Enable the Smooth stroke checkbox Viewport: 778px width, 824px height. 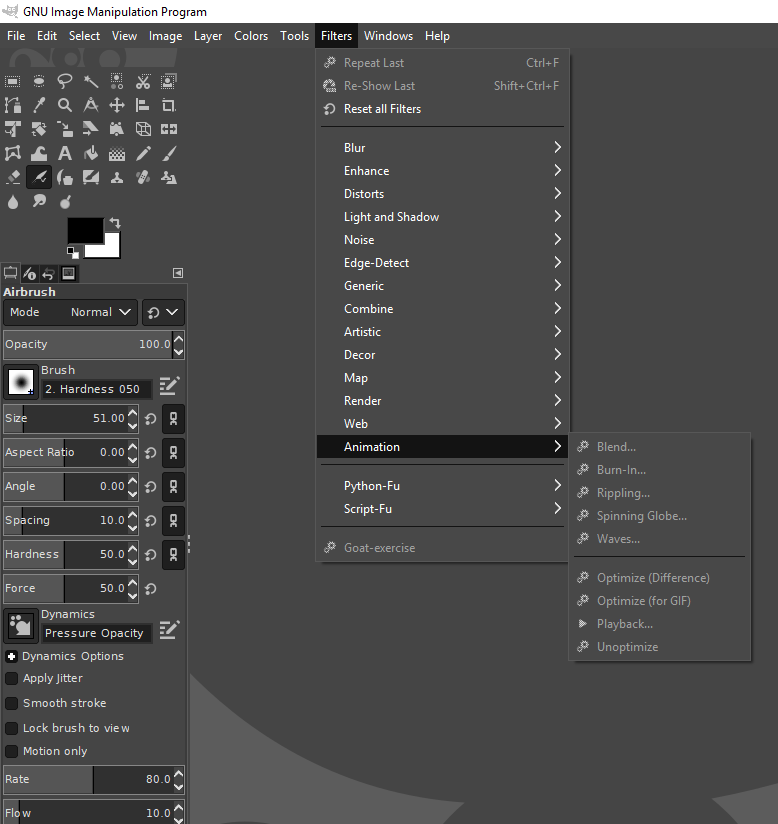12,703
